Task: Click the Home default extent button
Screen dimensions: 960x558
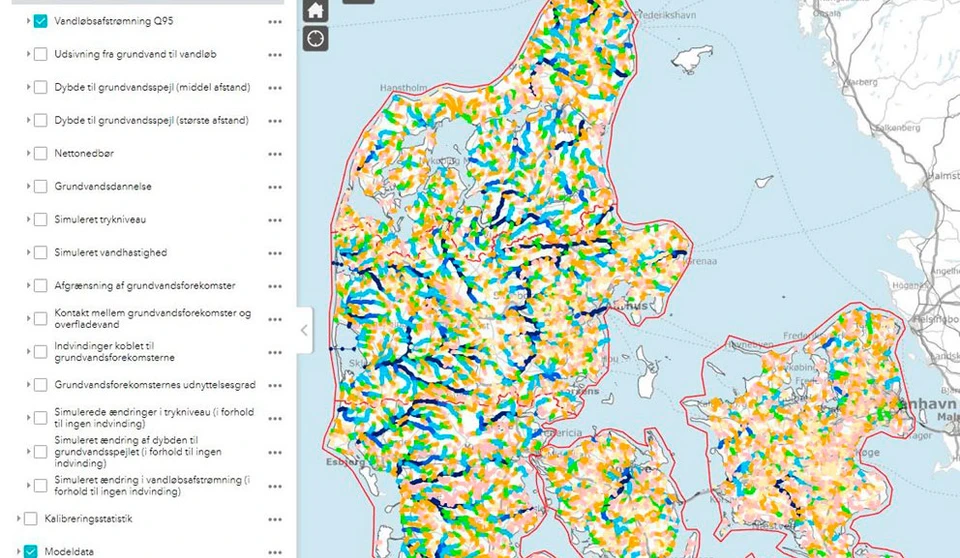Action: [x=315, y=10]
